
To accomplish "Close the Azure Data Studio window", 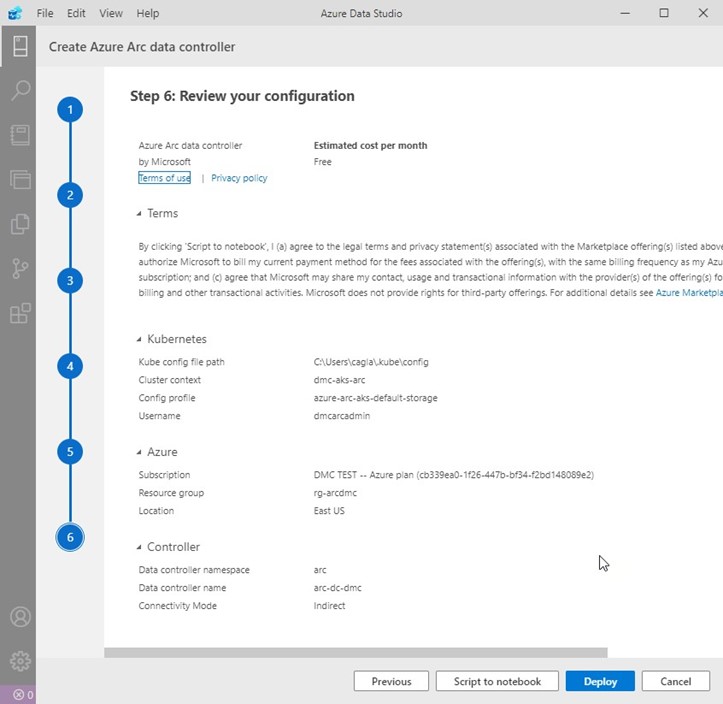I will (703, 13).
